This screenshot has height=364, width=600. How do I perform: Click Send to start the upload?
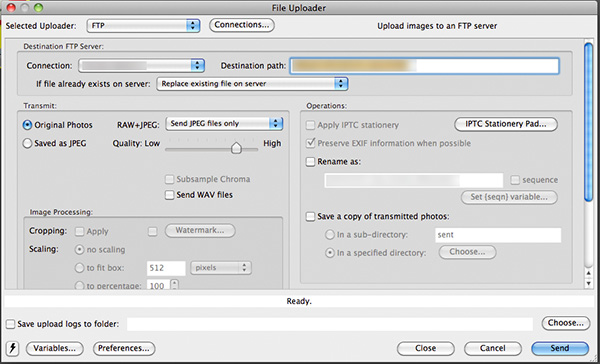560,348
